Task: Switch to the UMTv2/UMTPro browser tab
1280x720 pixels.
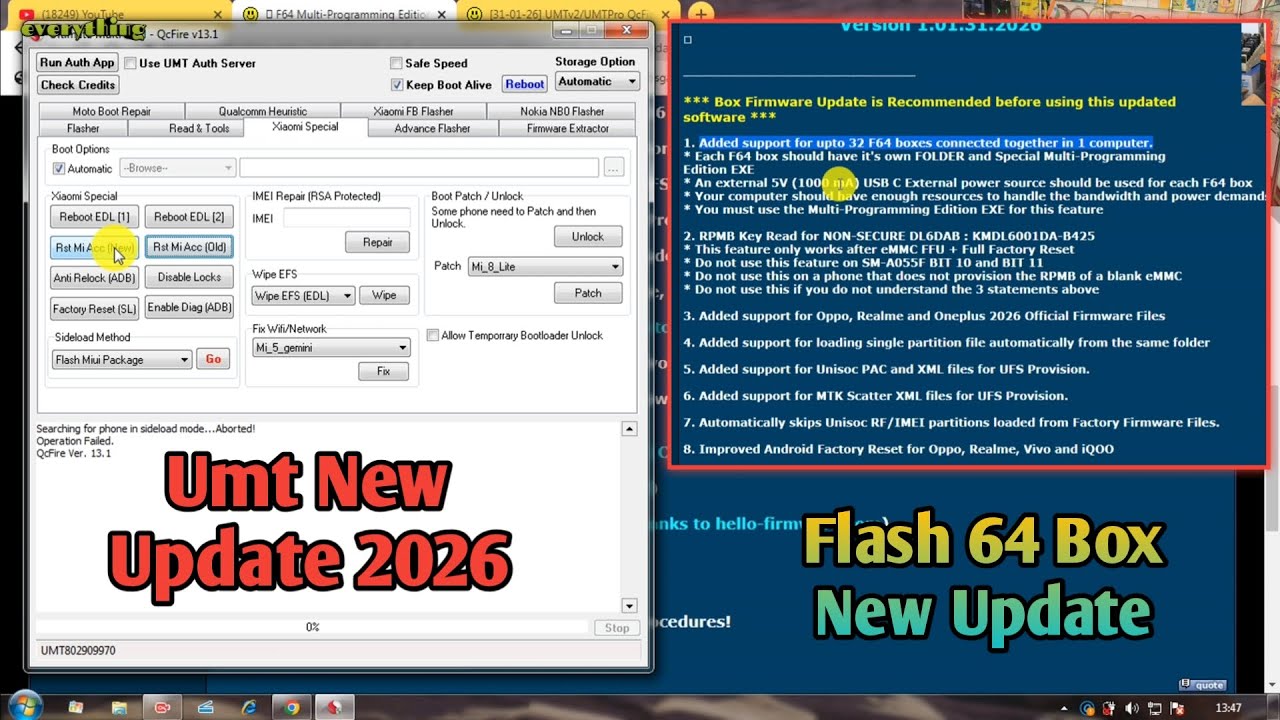Action: (x=570, y=12)
